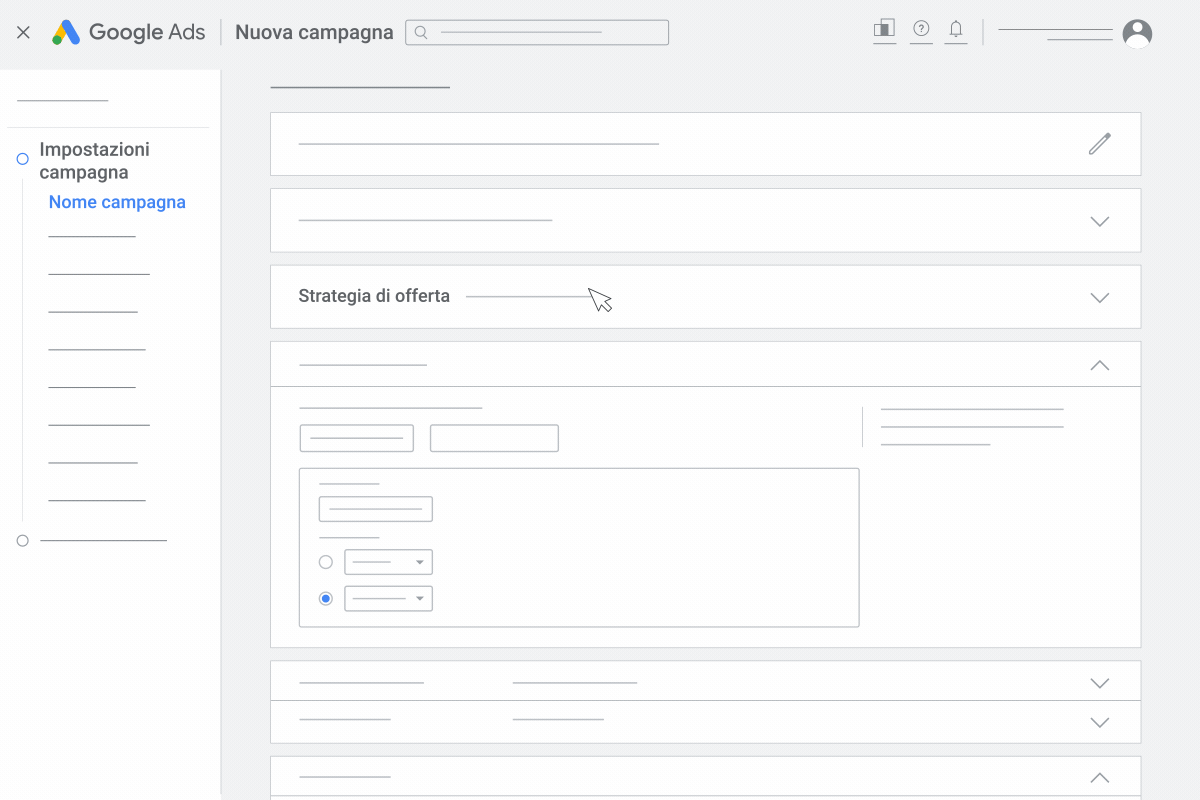The width and height of the screenshot is (1200, 800).
Task: Click the Nuova campagna title
Action: pyautogui.click(x=314, y=32)
